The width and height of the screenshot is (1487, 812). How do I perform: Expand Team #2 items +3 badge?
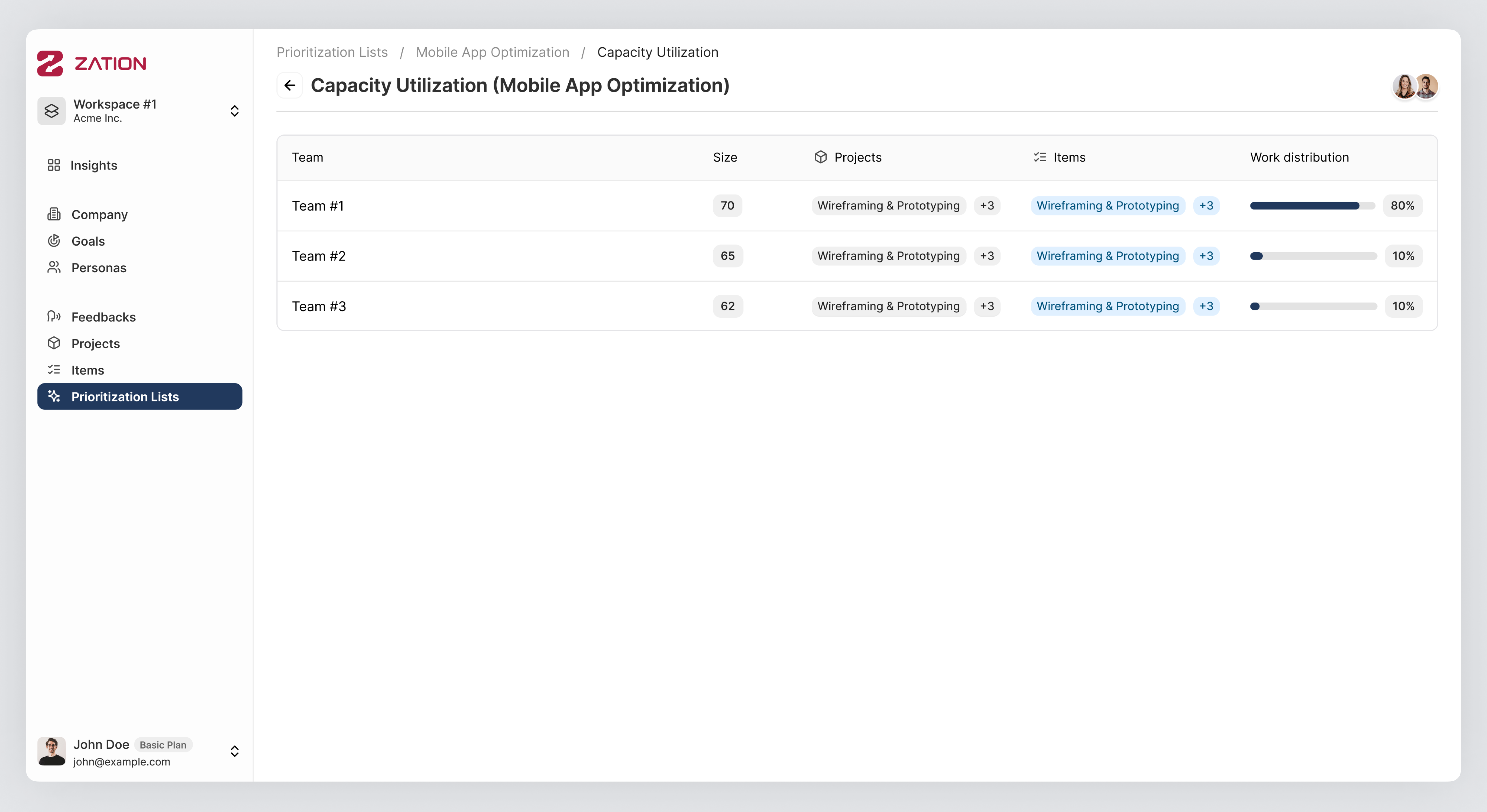(x=1206, y=256)
